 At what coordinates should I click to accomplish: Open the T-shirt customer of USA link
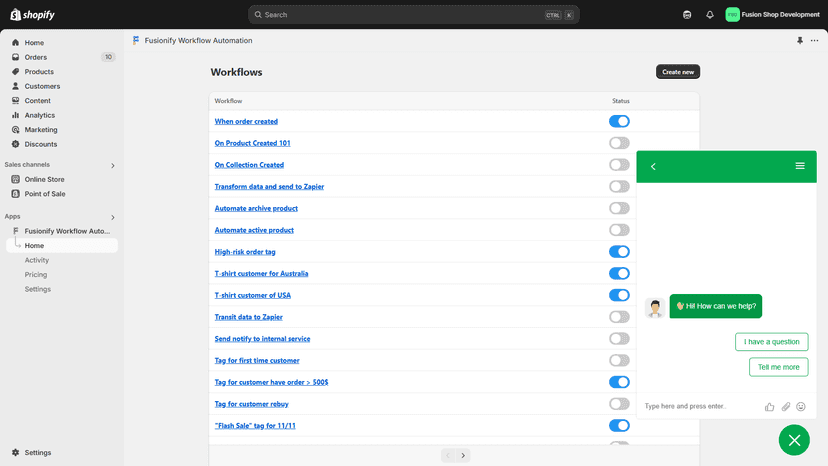252,295
